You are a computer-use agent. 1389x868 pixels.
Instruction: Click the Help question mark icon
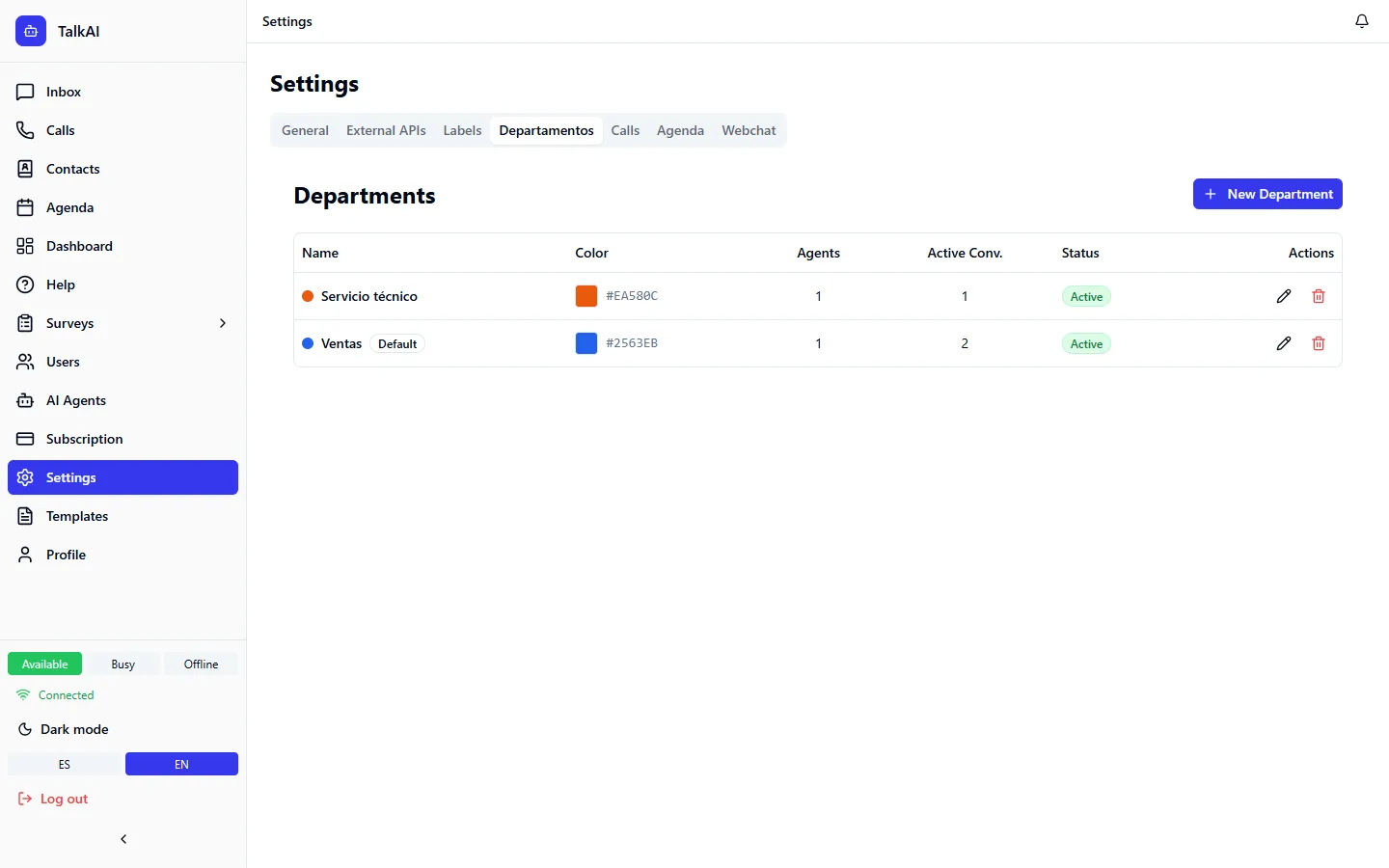point(25,285)
